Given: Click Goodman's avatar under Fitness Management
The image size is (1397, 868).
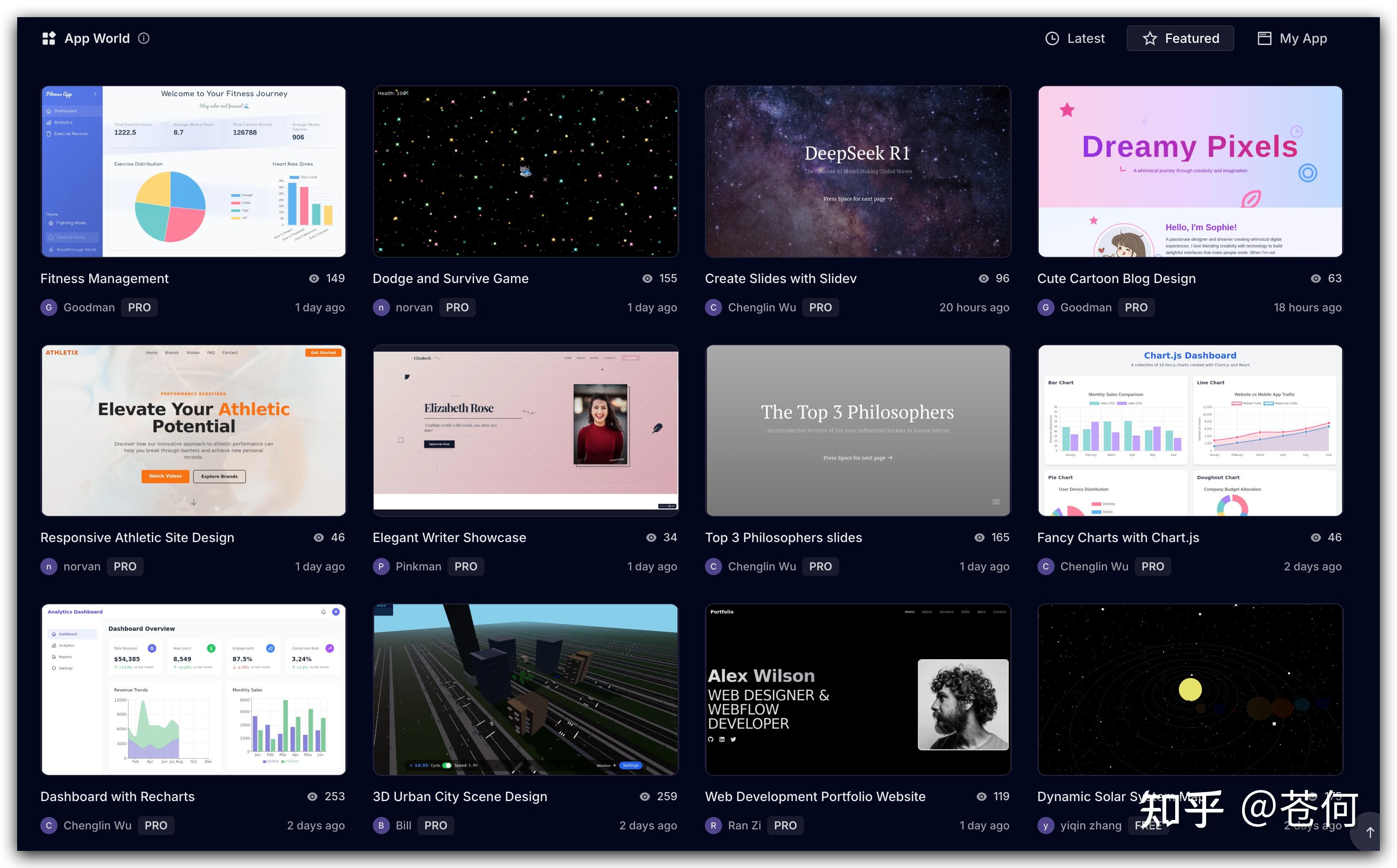Looking at the screenshot, I should [x=49, y=308].
